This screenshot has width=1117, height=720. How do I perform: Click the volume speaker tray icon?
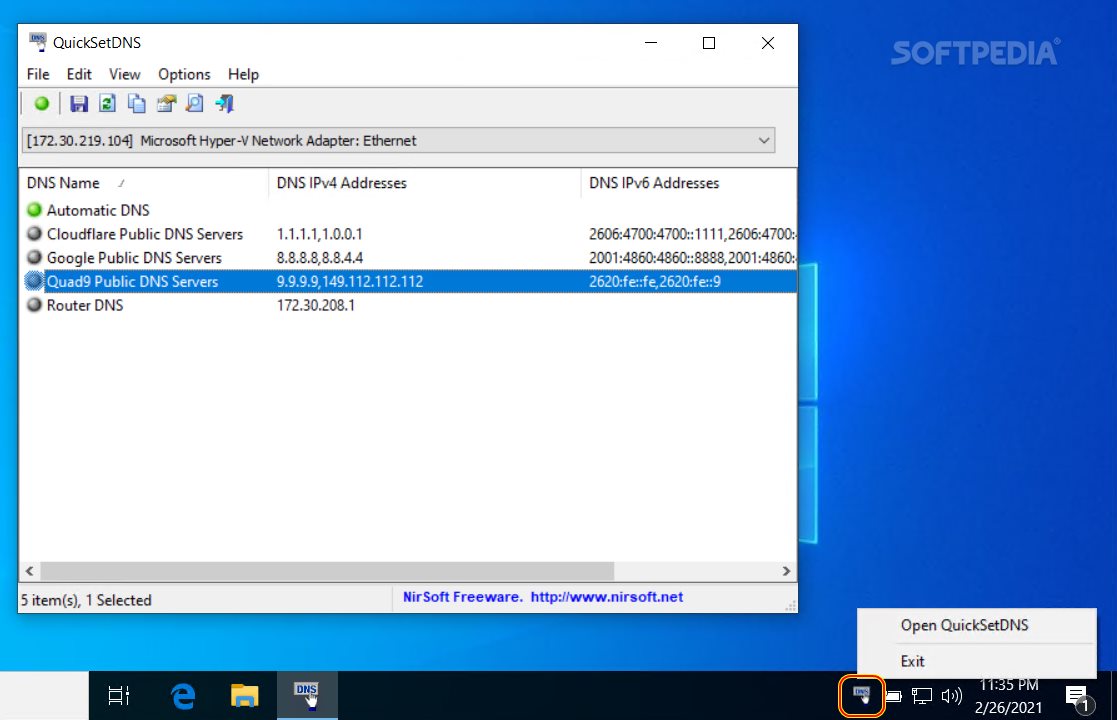(952, 696)
